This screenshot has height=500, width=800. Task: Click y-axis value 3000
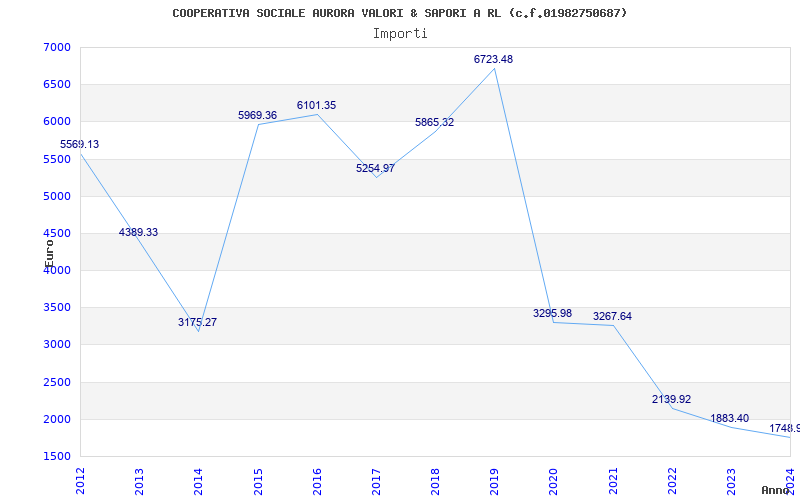tap(57, 345)
